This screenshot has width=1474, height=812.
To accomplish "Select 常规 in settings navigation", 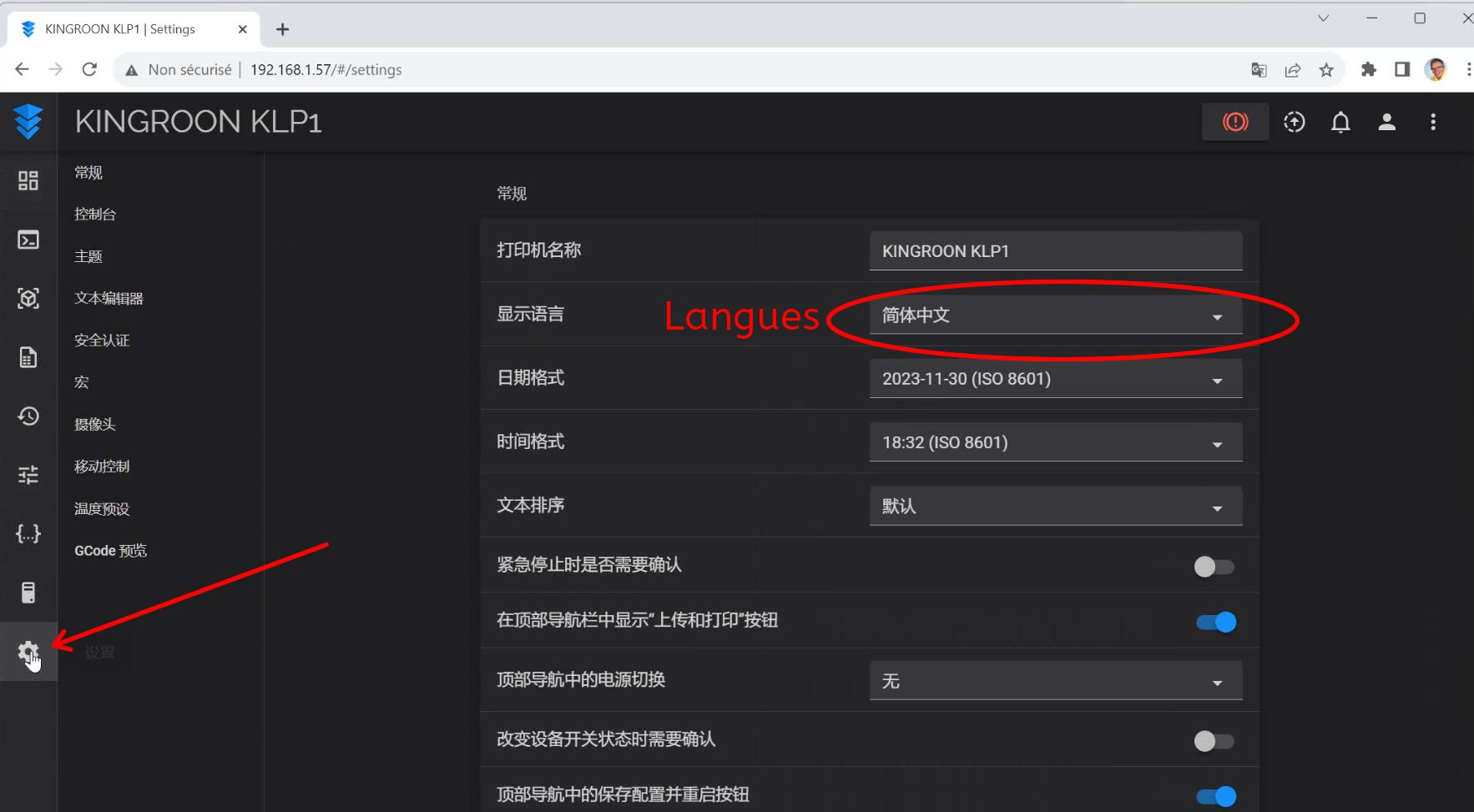I will click(x=88, y=173).
